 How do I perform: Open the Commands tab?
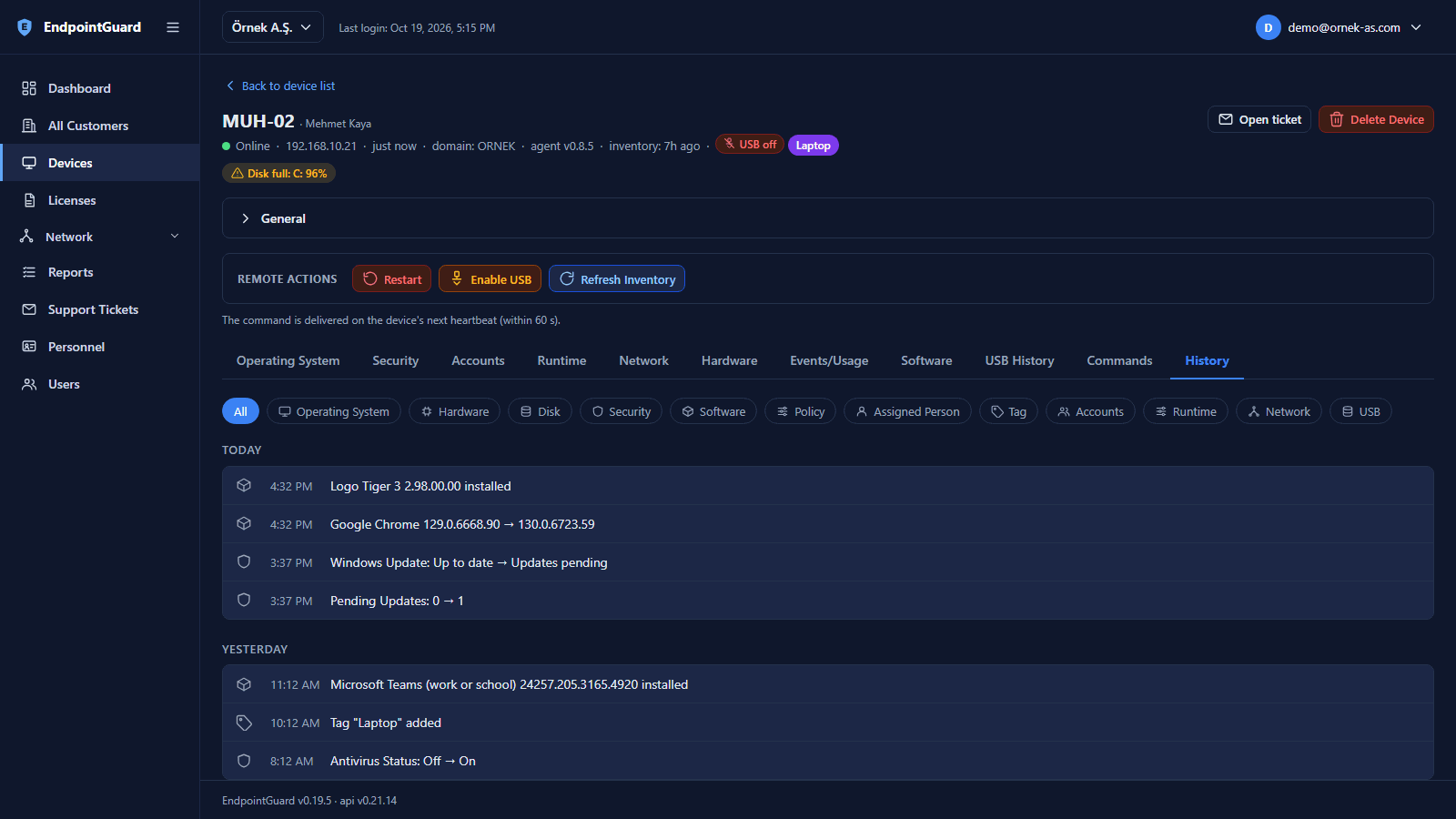1119,360
